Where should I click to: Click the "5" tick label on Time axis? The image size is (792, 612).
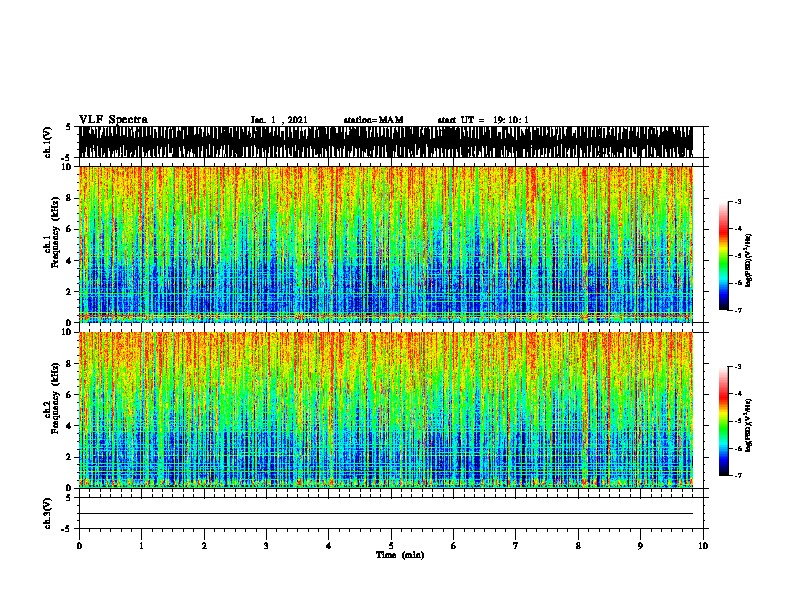point(391,546)
